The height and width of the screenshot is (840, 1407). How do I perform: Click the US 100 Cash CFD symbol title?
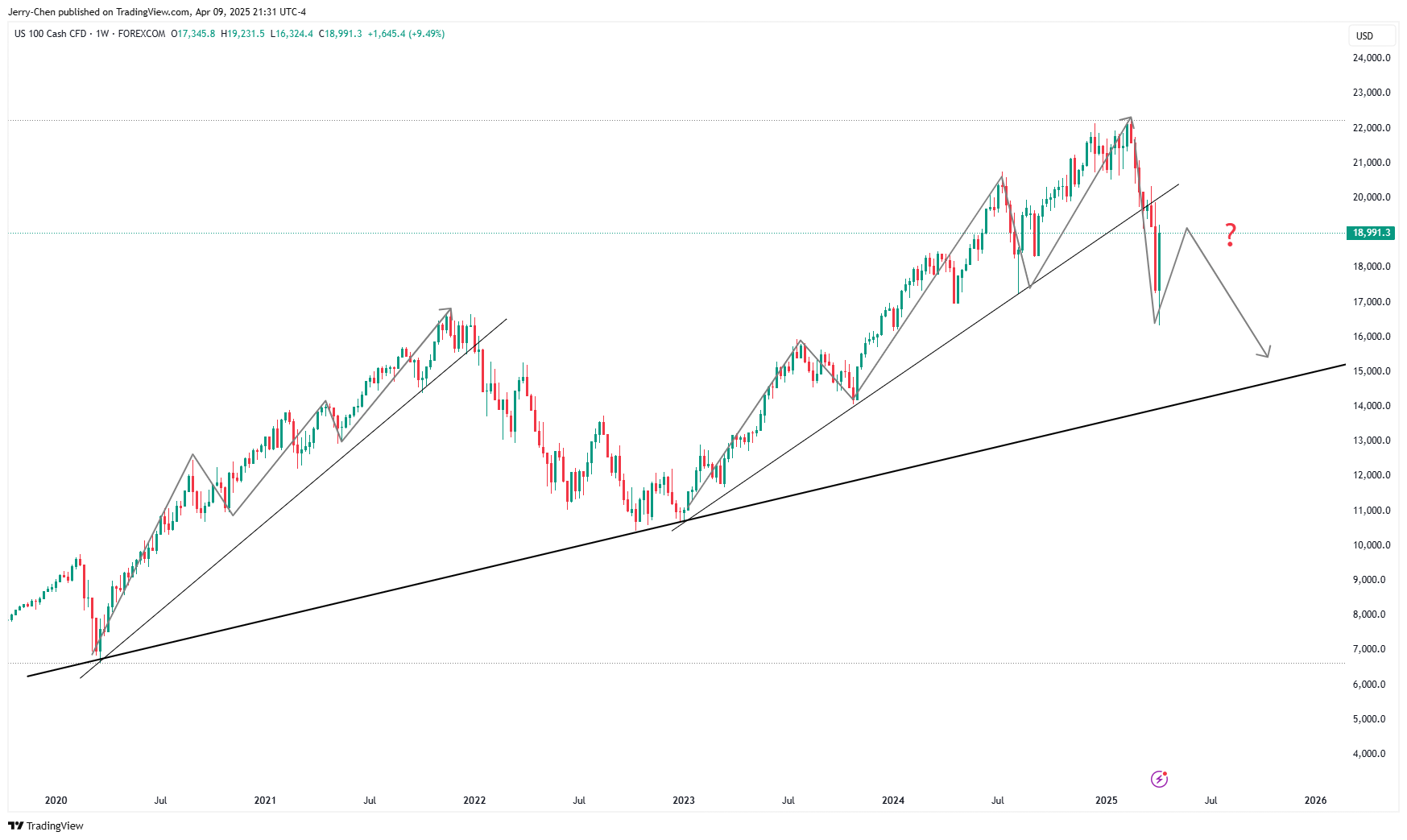tap(50, 34)
